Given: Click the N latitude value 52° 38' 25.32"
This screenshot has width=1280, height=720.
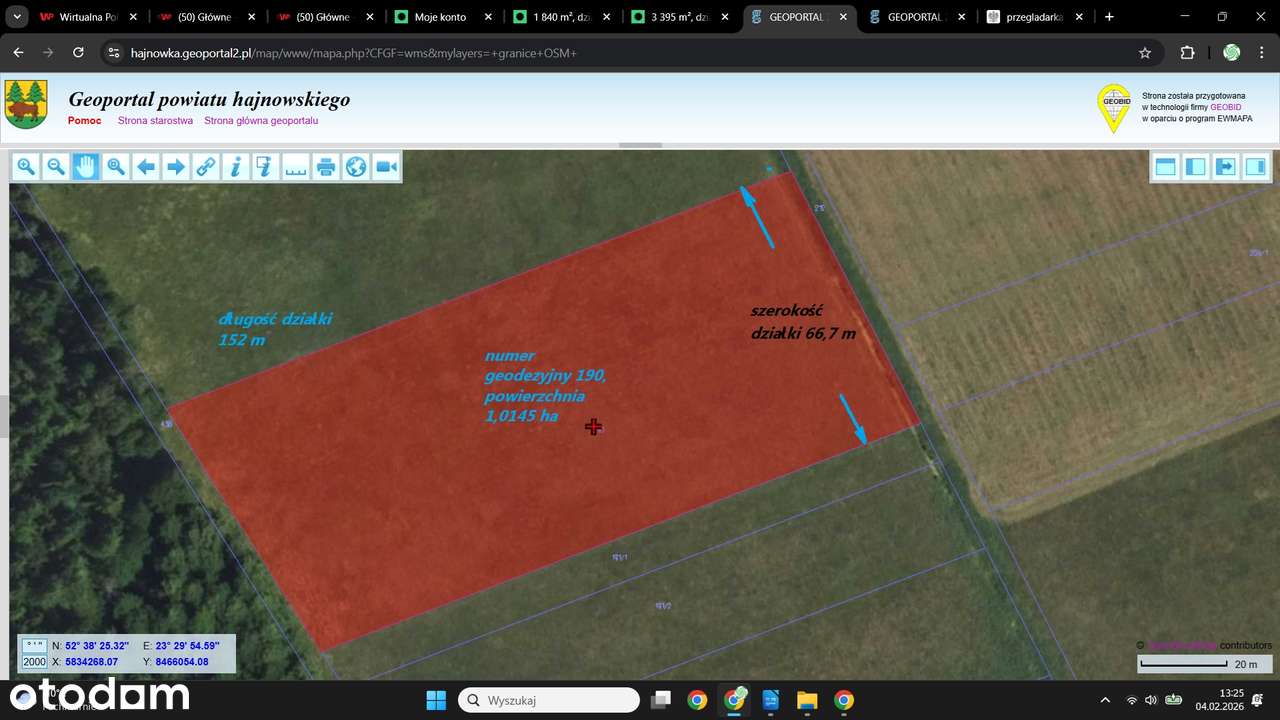Looking at the screenshot, I should pyautogui.click(x=98, y=646).
